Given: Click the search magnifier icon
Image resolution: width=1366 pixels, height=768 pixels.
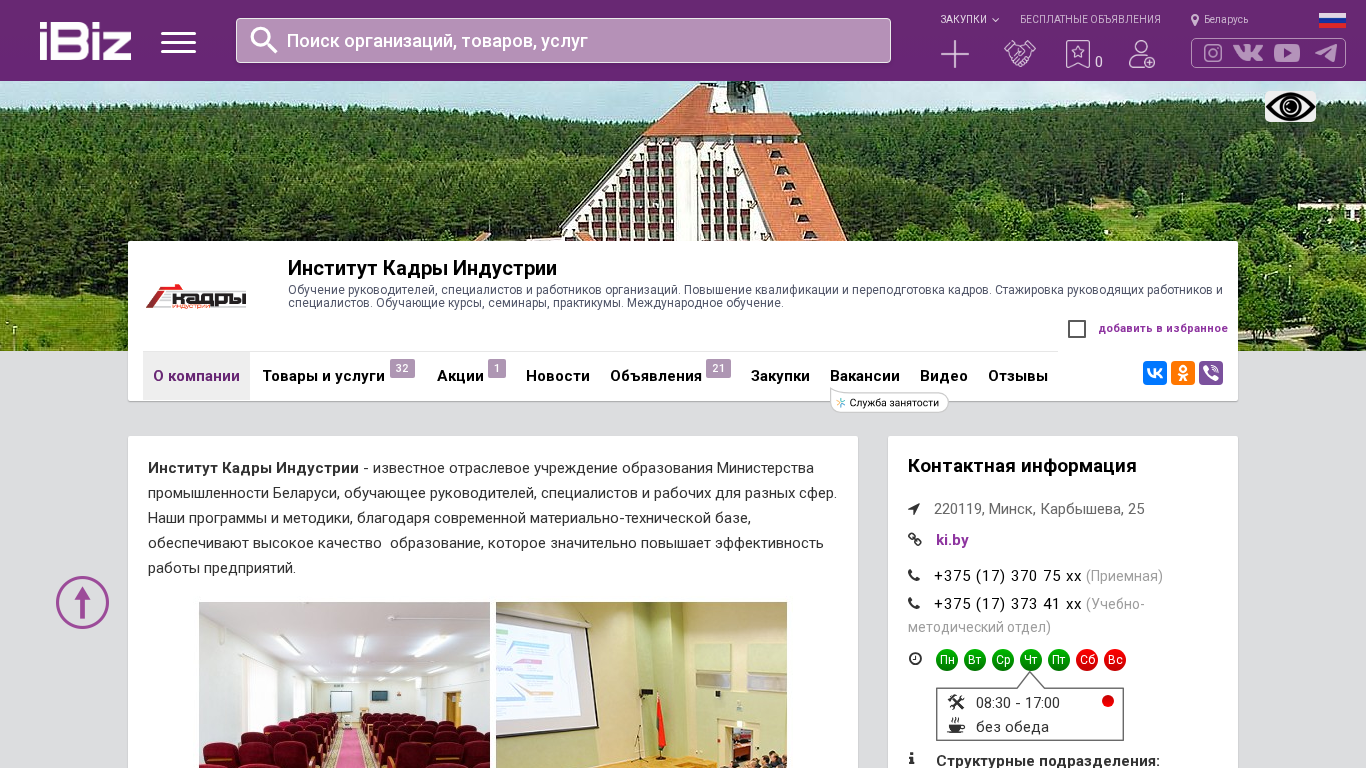Looking at the screenshot, I should tap(264, 40).
